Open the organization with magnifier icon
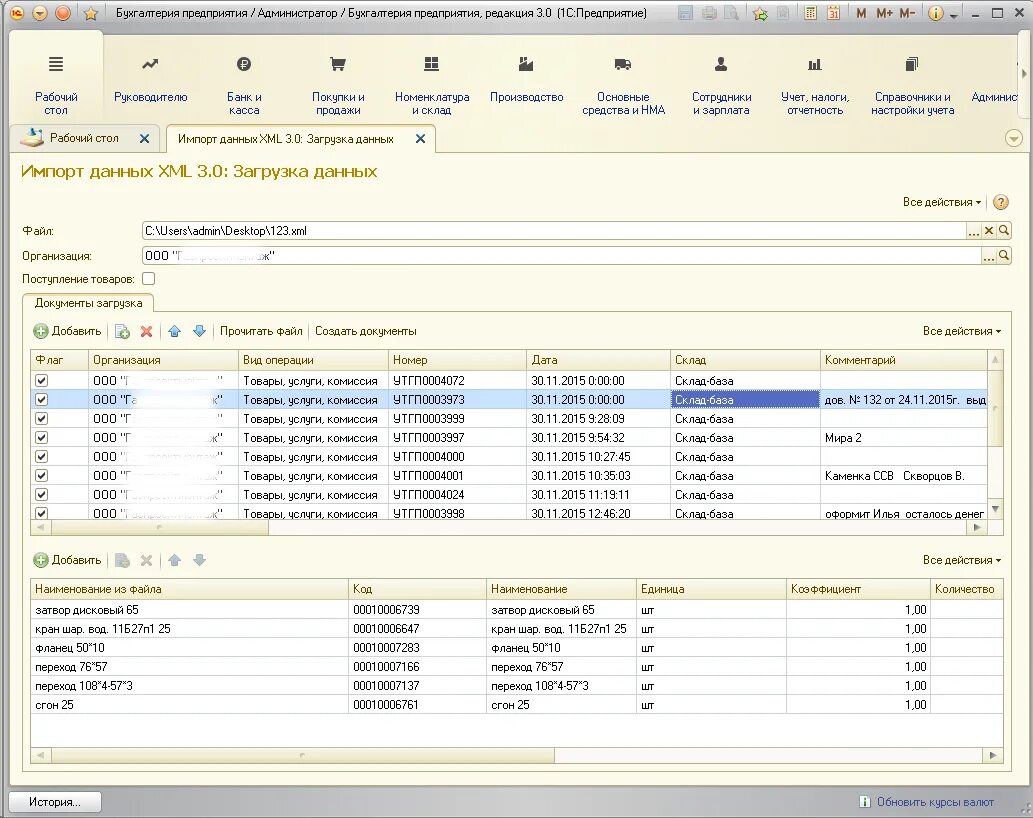 [x=1003, y=256]
